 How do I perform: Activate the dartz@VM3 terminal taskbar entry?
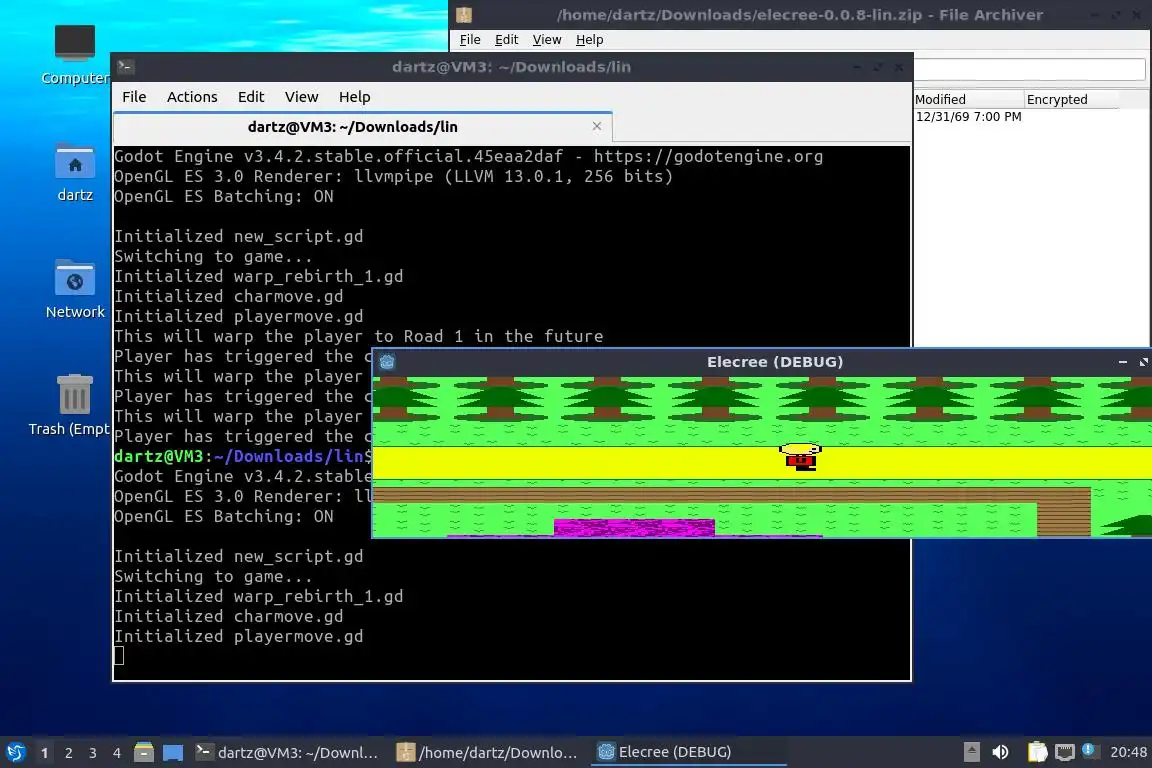tap(287, 752)
